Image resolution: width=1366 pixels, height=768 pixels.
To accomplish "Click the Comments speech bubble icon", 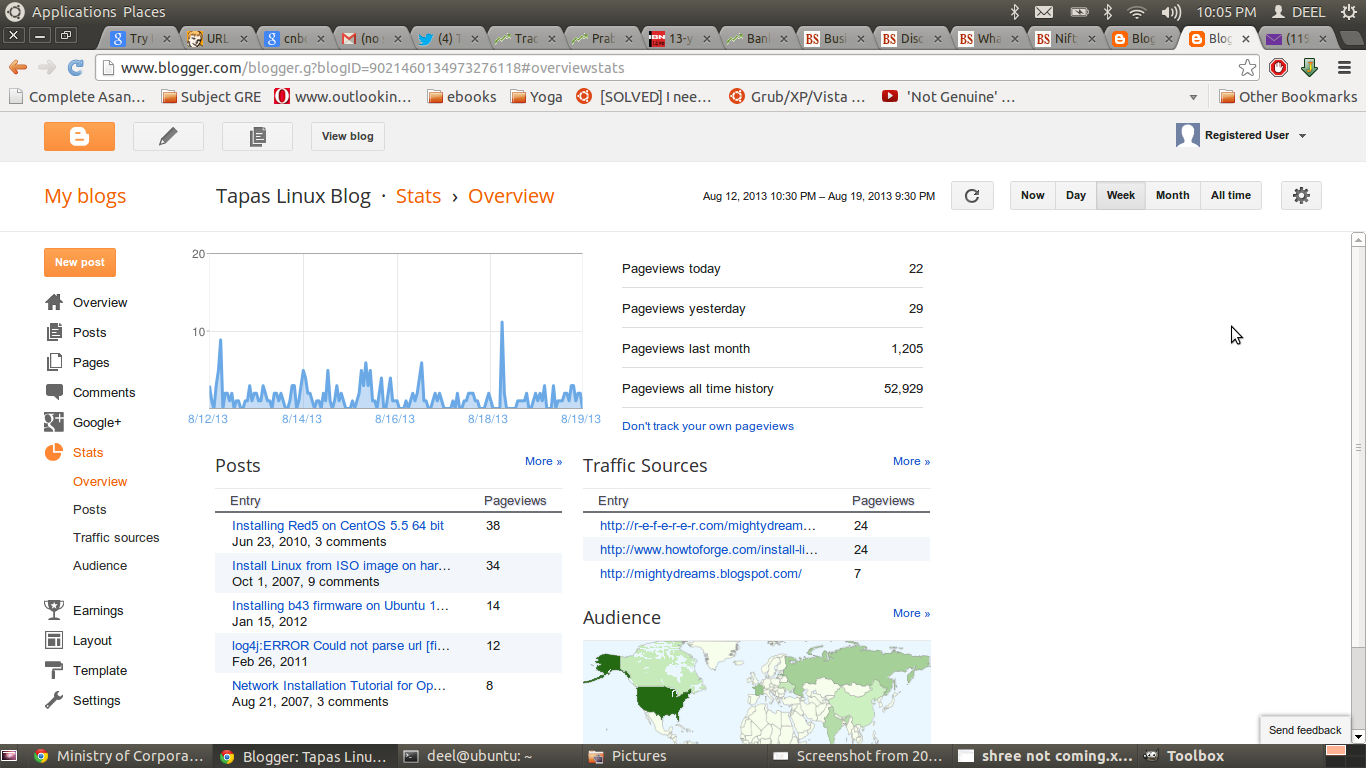I will (54, 392).
